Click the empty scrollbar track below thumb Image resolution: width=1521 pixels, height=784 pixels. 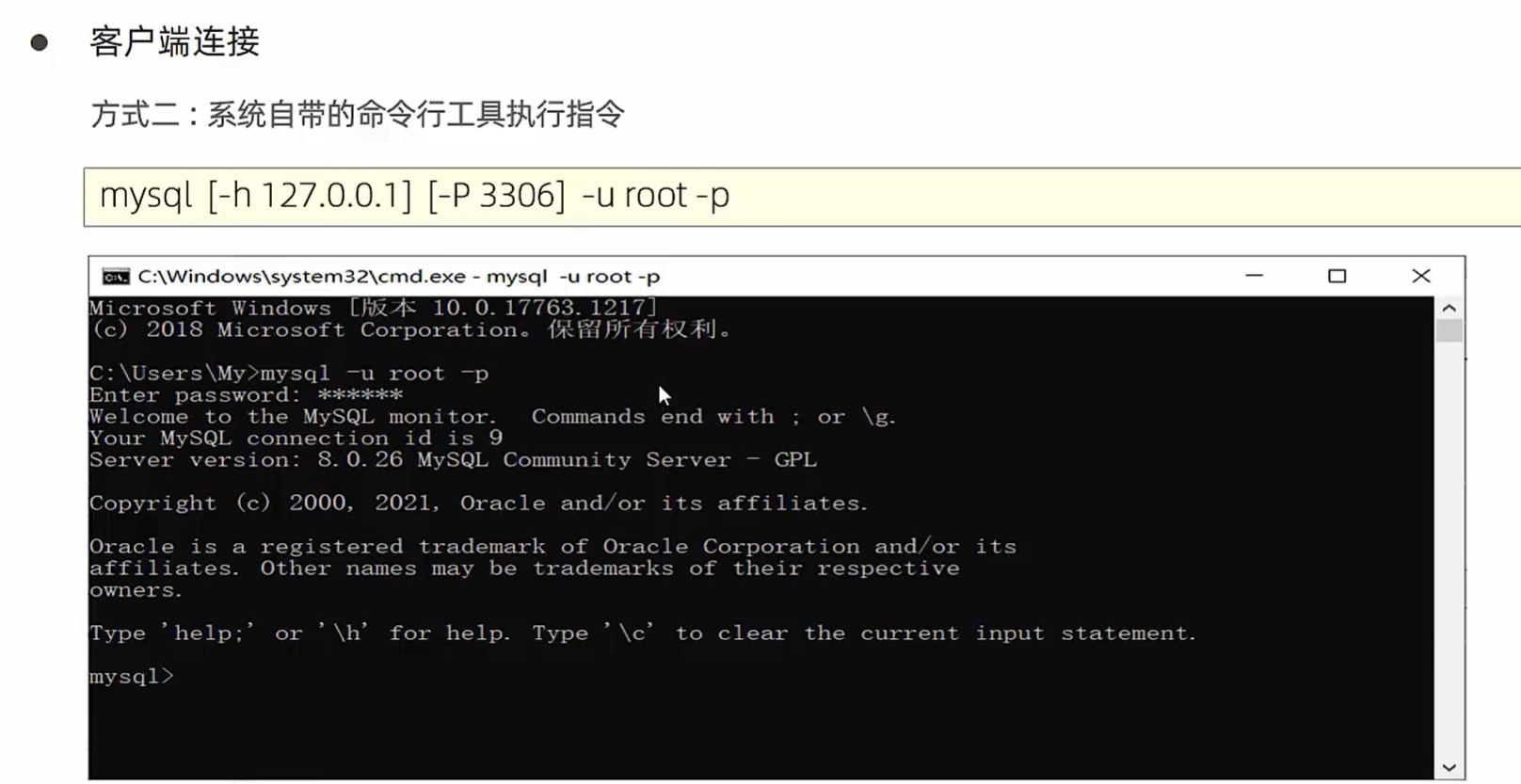pos(1449,550)
